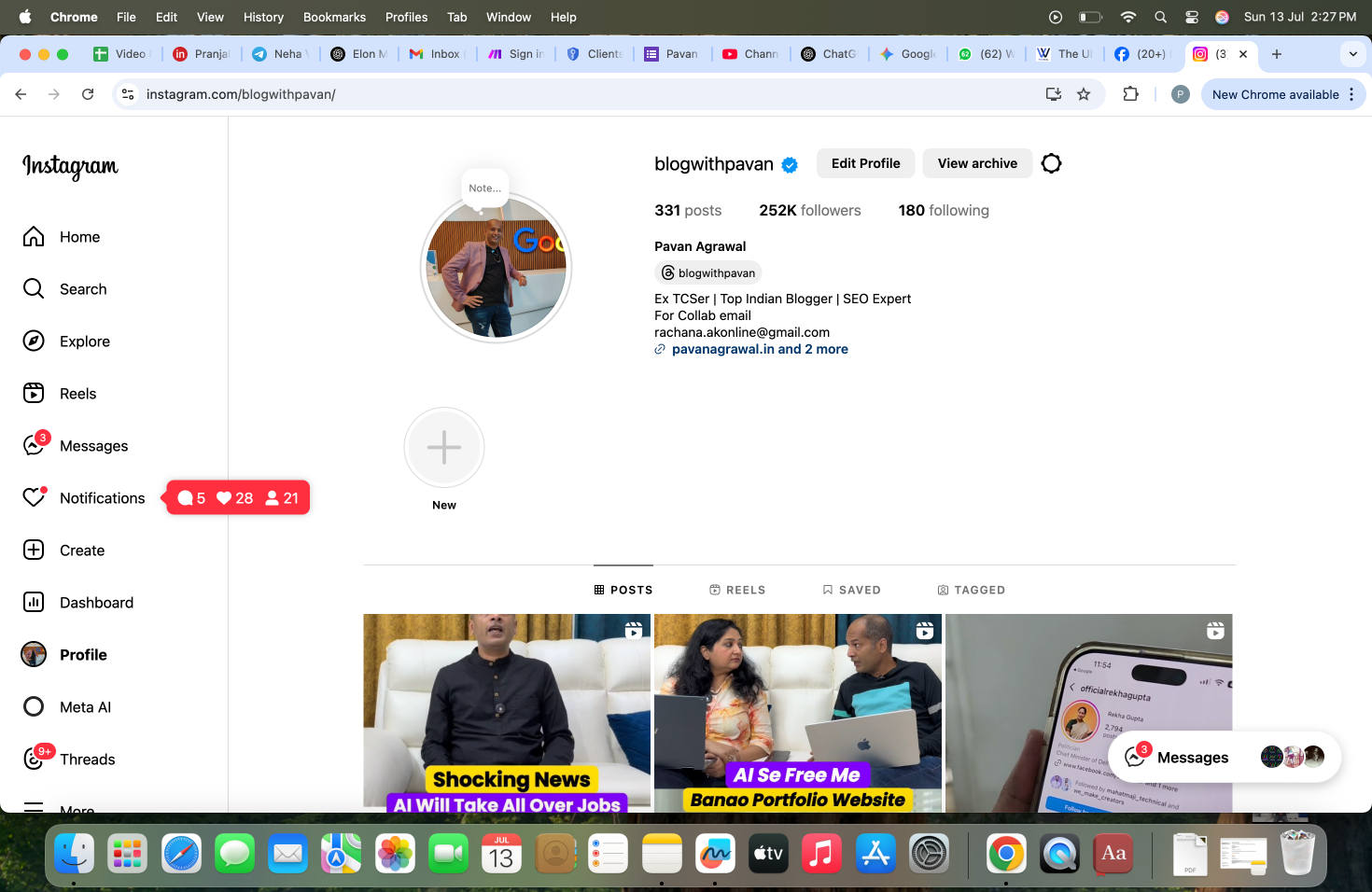Switch to the REELS tab

click(x=737, y=590)
